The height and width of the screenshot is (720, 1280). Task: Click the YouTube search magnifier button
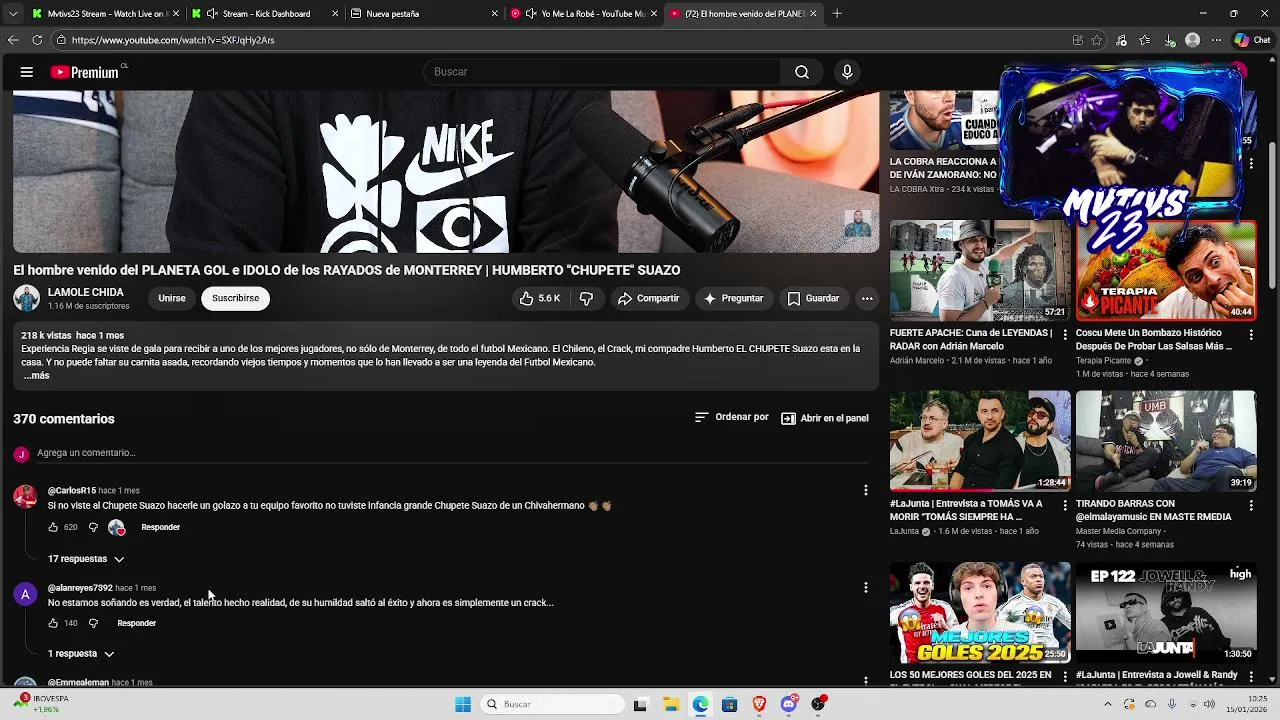tap(802, 72)
